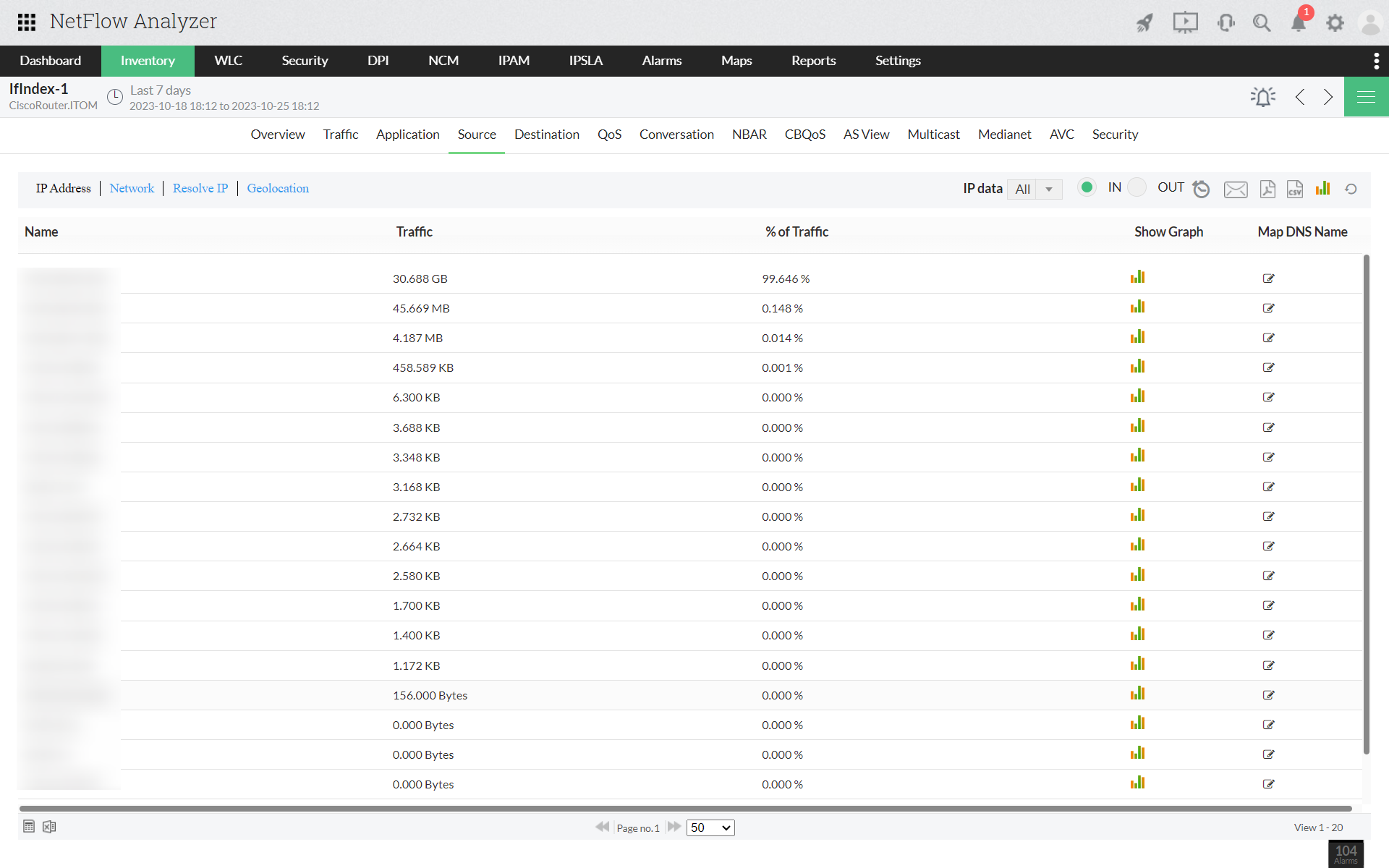
Task: Click the alarm bell notification icon
Action: click(x=1299, y=23)
